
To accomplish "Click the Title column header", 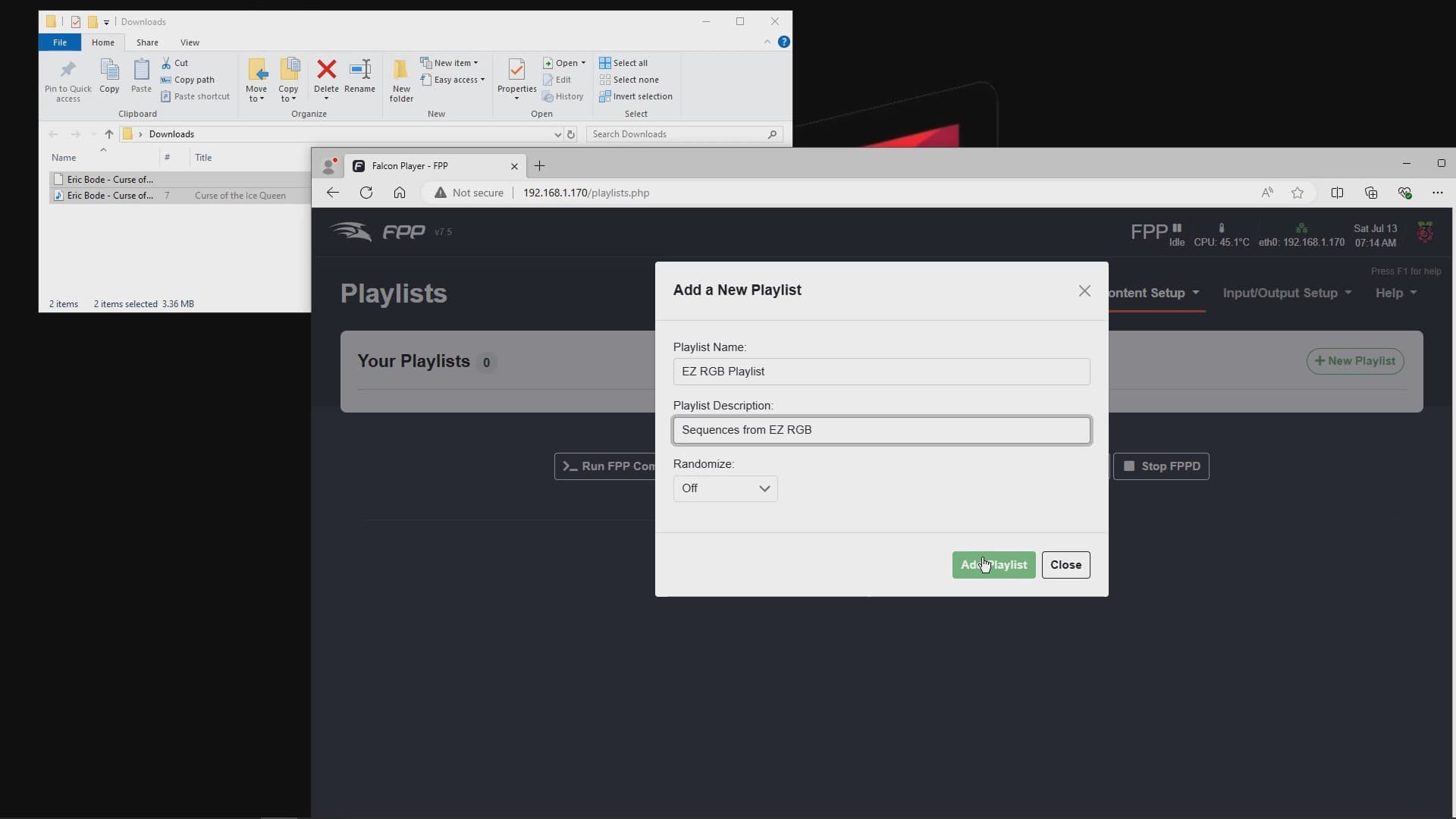I will click(x=203, y=158).
